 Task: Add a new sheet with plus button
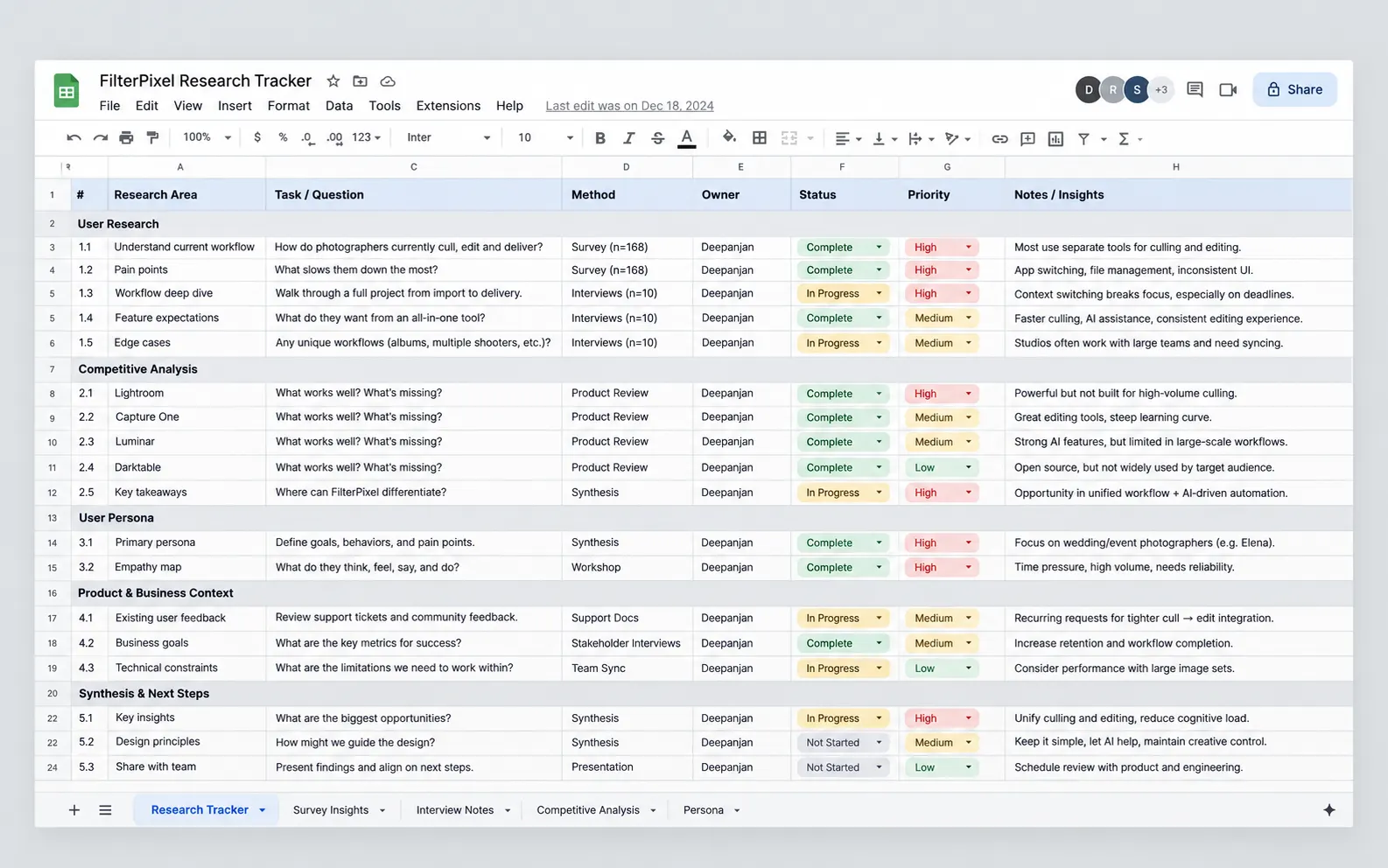[x=74, y=810]
